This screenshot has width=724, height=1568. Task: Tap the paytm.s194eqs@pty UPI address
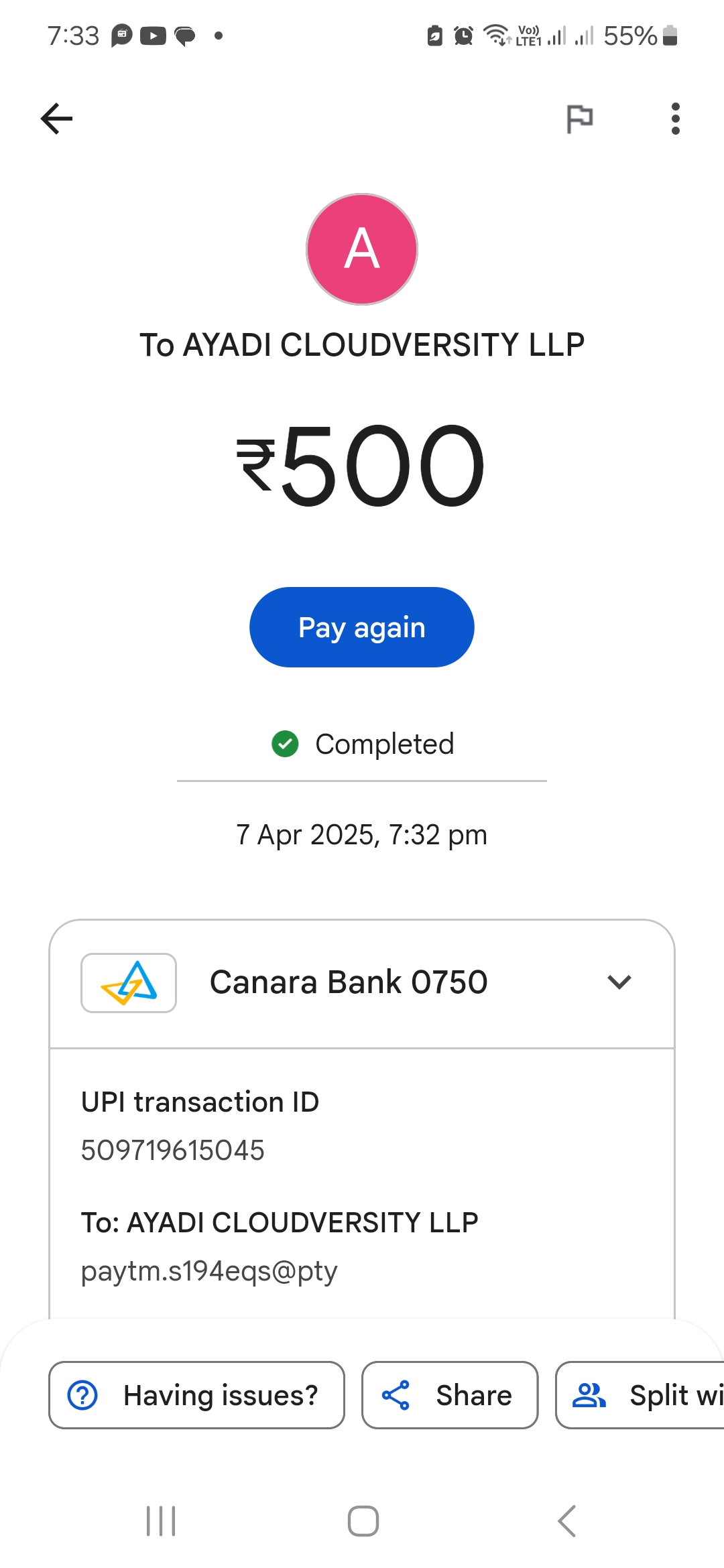209,1270
